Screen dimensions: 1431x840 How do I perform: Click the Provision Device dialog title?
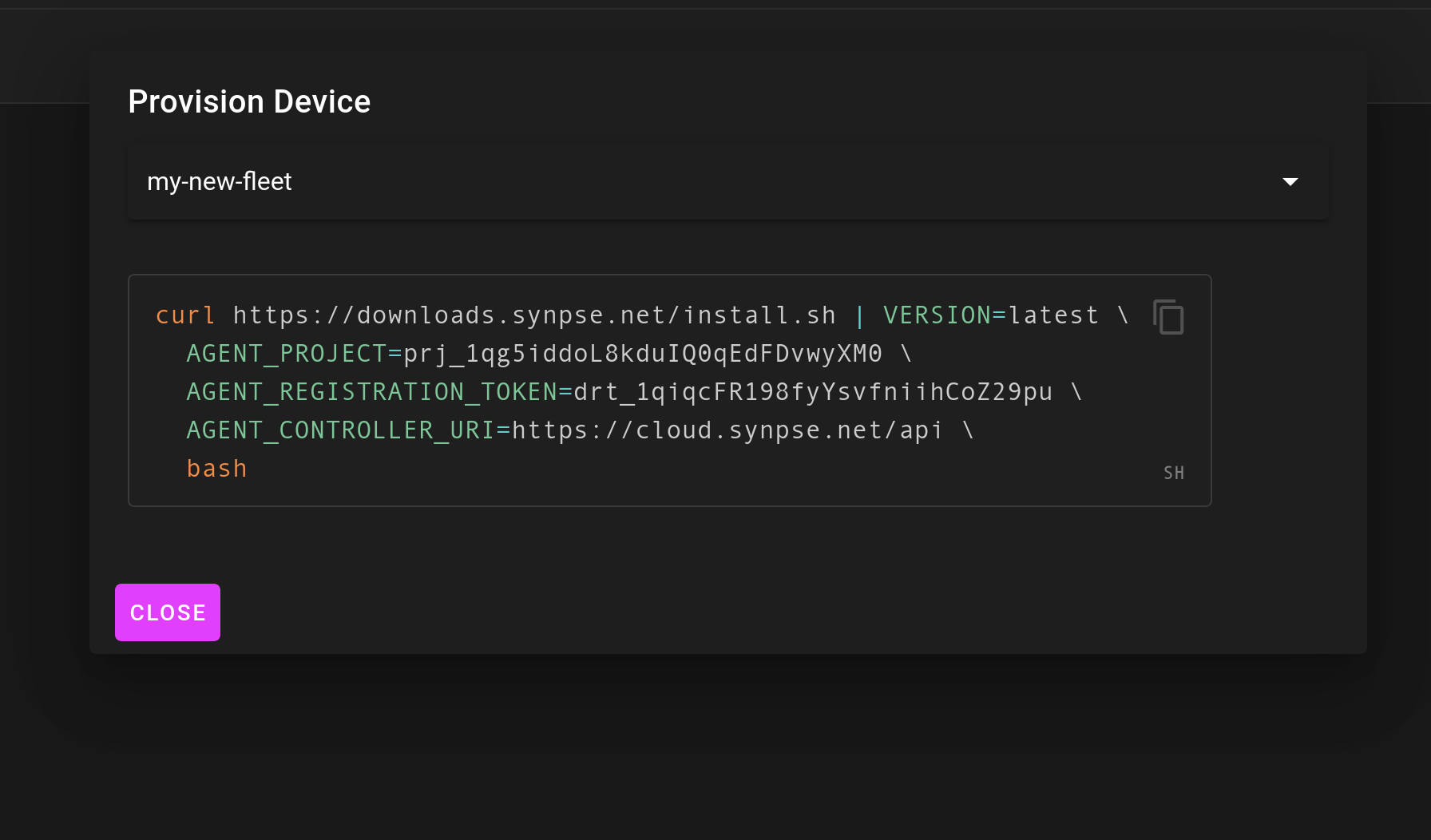(x=249, y=101)
